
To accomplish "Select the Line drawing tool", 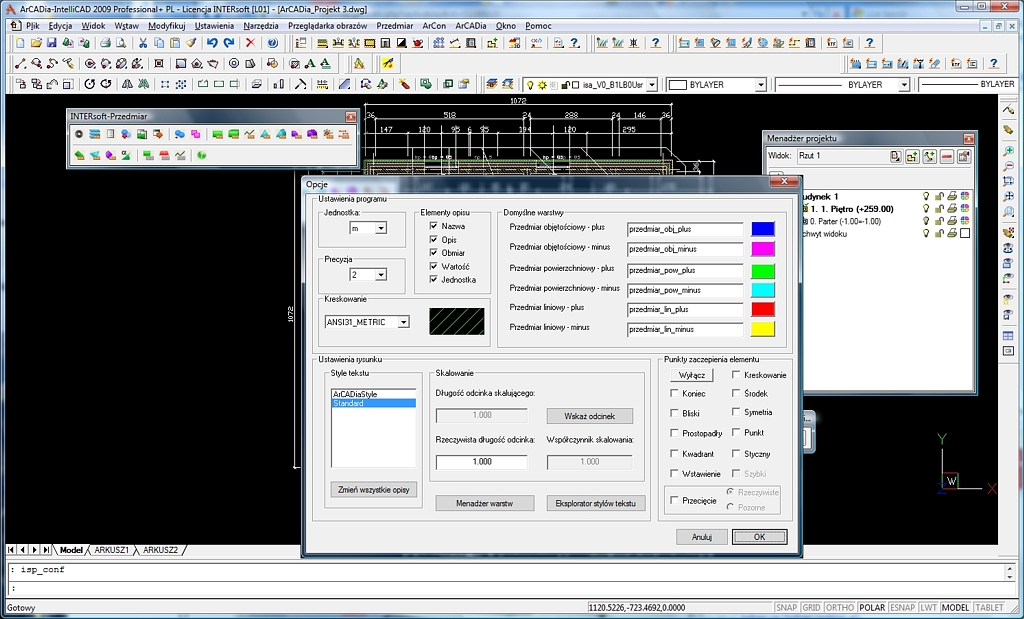I will (20, 64).
